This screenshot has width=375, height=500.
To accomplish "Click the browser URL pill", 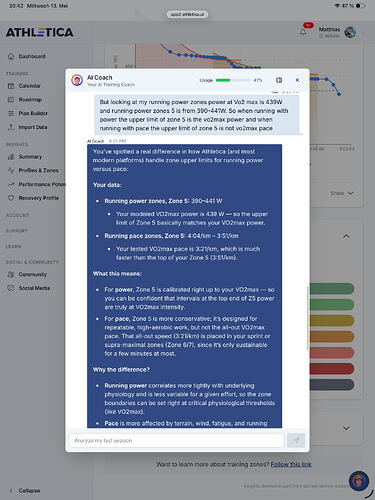I will coord(187,14).
